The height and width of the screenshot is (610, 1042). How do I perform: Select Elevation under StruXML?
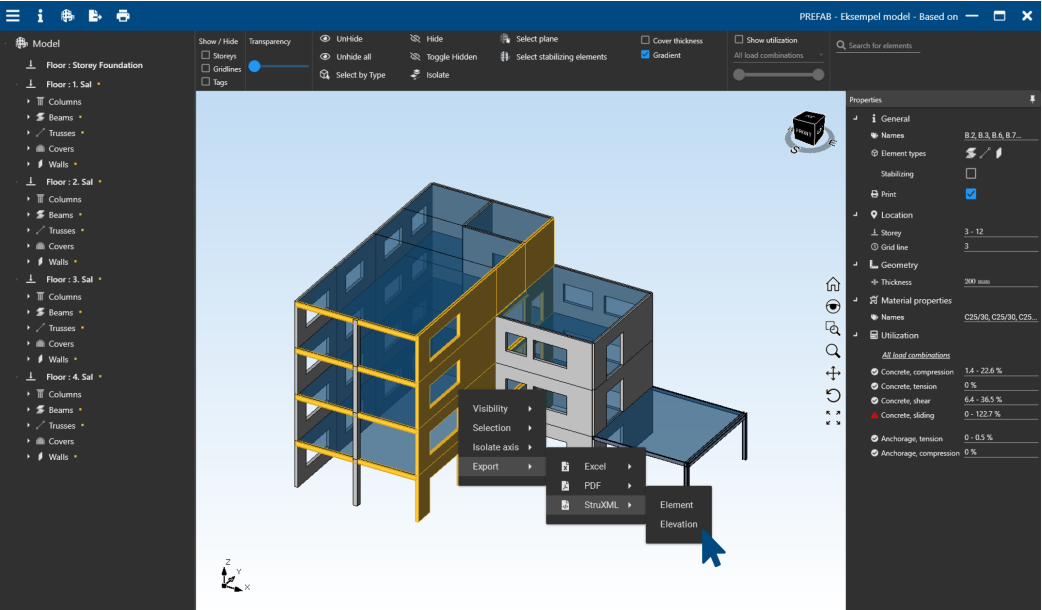pos(678,524)
